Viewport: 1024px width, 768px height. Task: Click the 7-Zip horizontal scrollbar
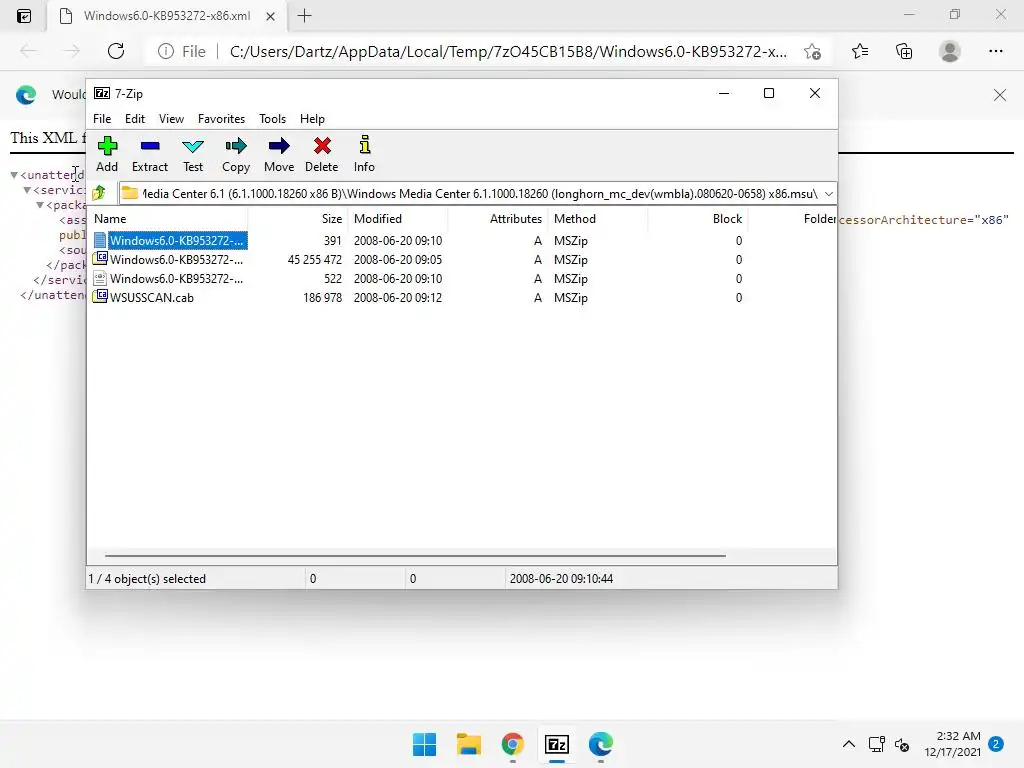(415, 556)
